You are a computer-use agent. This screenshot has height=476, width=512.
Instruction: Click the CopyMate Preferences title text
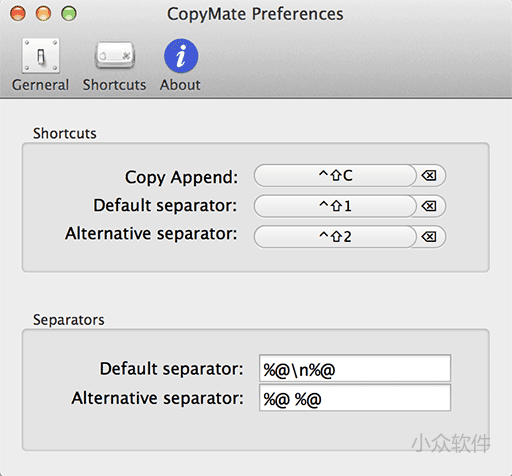point(255,14)
